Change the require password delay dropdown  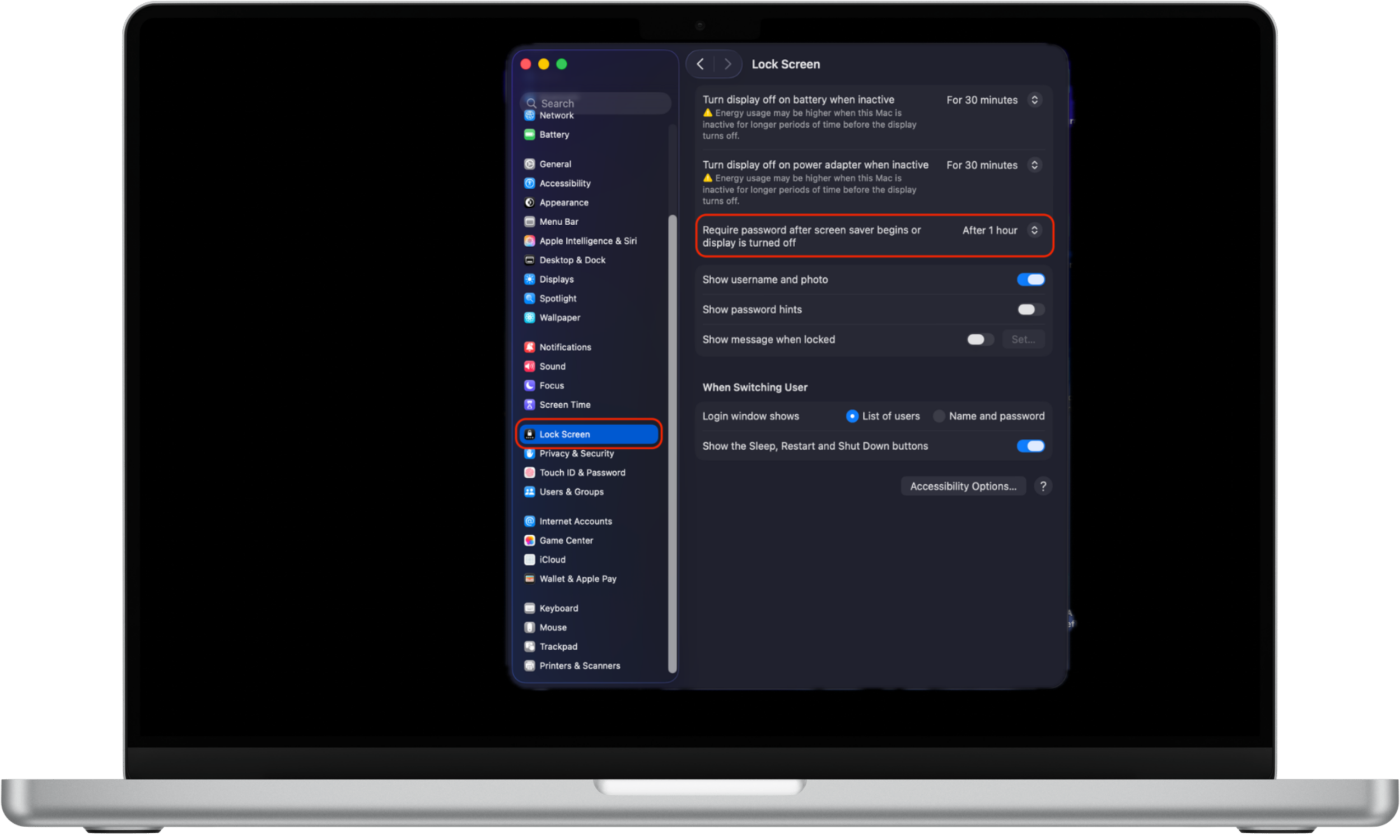tap(1035, 230)
